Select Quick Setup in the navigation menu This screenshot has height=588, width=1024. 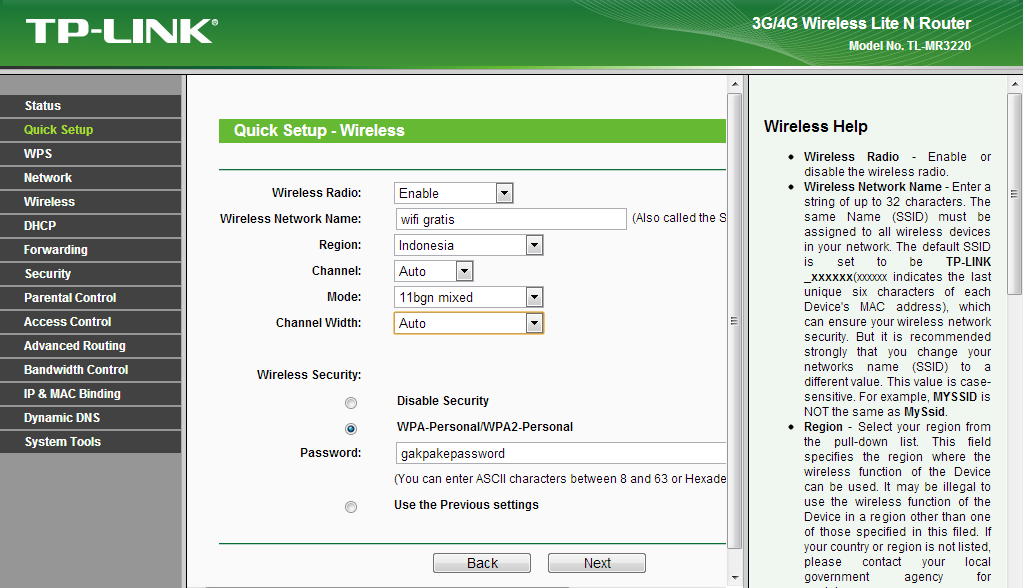pos(60,129)
